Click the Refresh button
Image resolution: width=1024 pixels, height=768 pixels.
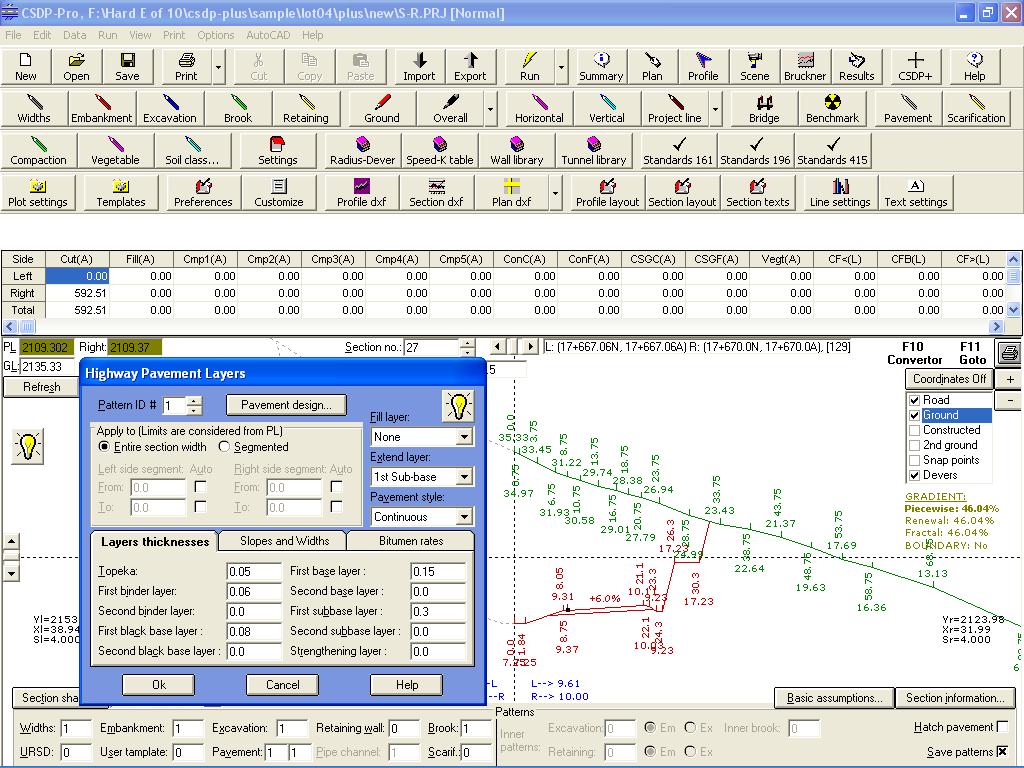[x=41, y=387]
